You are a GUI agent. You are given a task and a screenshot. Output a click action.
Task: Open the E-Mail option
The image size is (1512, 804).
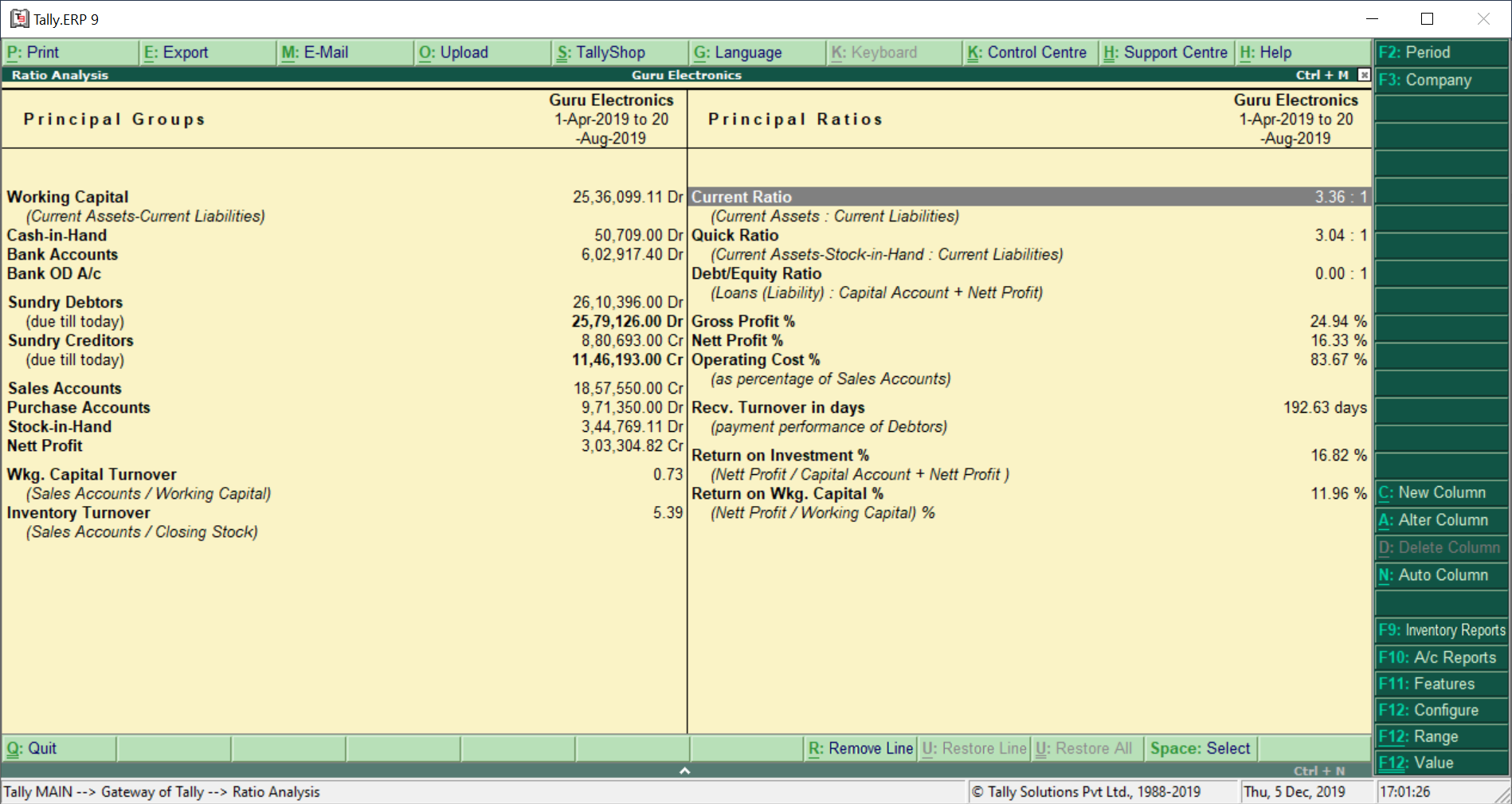click(346, 53)
